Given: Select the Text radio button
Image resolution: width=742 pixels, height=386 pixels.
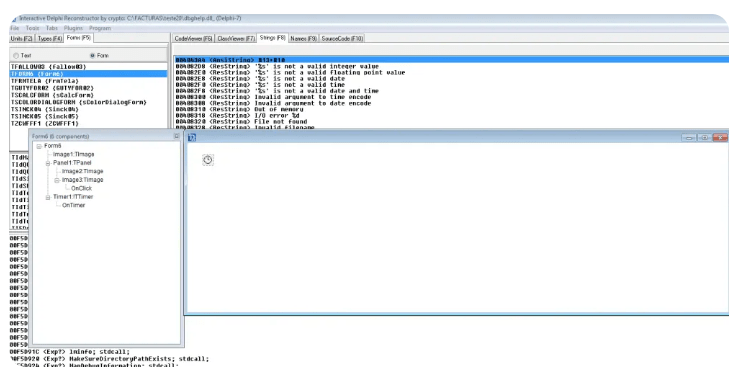Looking at the screenshot, I should tap(16, 55).
